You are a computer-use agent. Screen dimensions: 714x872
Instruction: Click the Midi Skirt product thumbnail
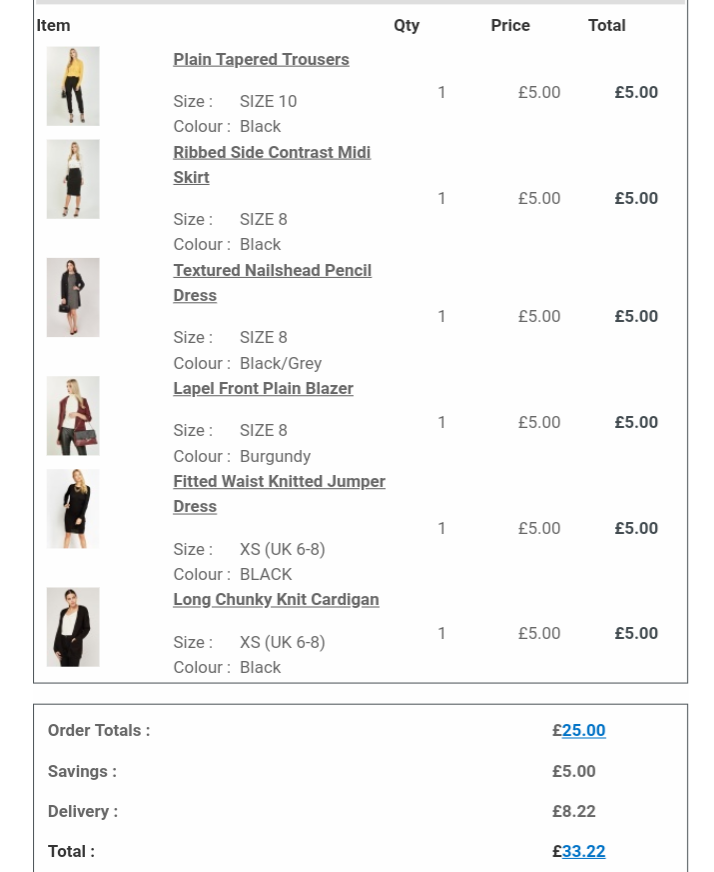(x=73, y=179)
